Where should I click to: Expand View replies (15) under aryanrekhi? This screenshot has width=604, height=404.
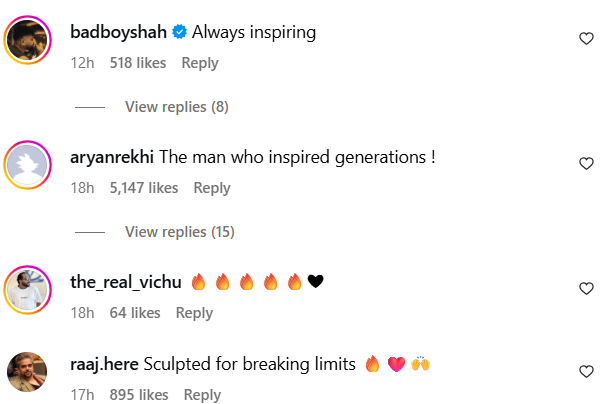coord(179,232)
